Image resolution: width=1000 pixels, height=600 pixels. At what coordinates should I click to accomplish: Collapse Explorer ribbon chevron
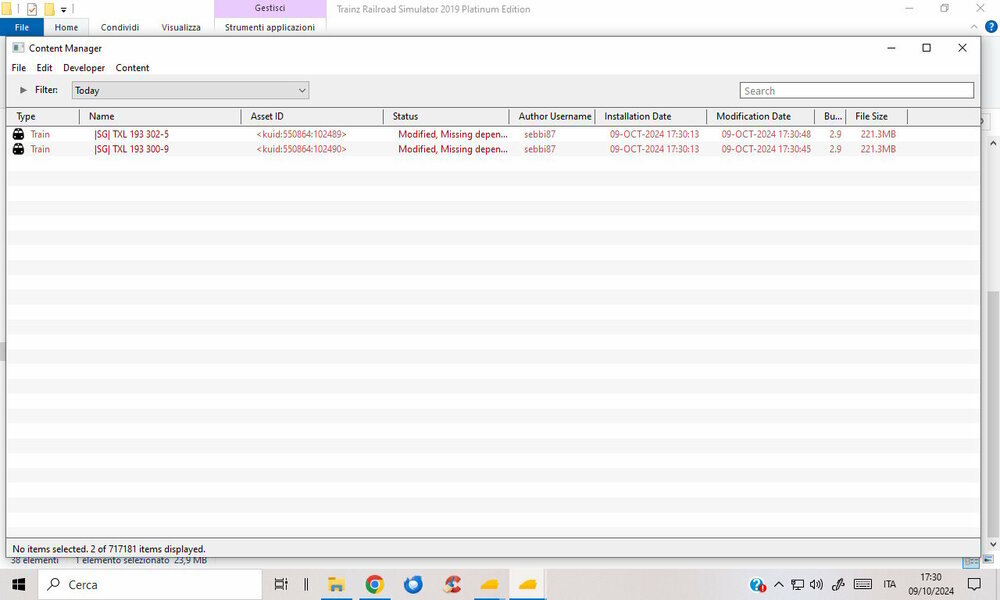pos(974,27)
